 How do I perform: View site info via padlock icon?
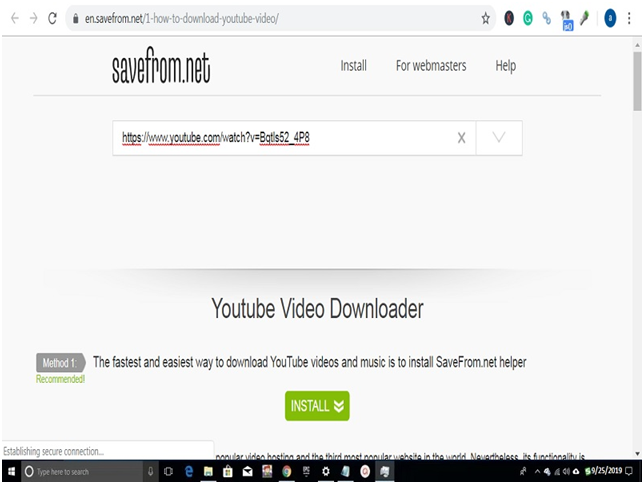76,18
